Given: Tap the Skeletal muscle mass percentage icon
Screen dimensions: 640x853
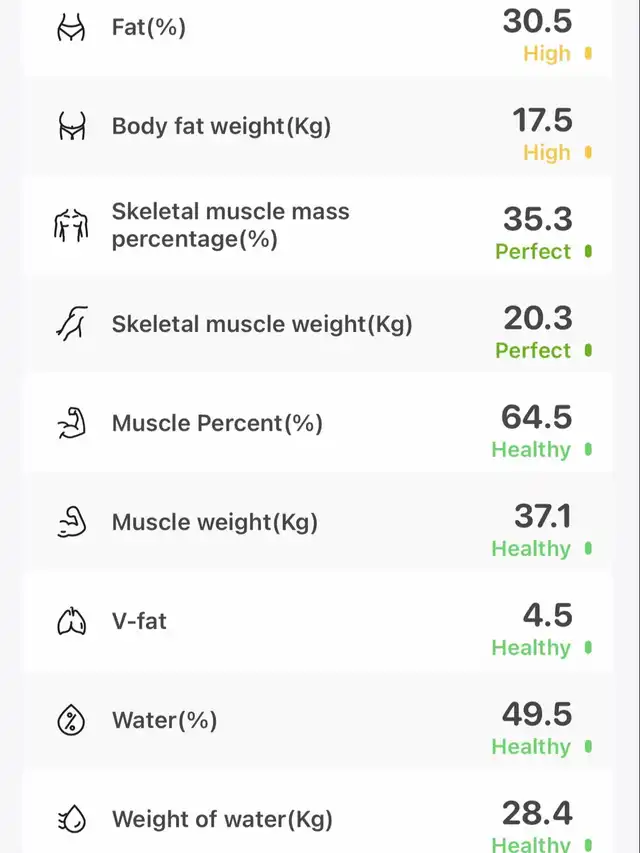Looking at the screenshot, I should (x=71, y=225).
